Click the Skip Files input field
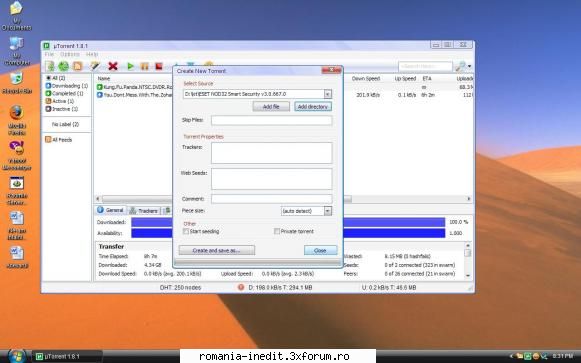The height and width of the screenshot is (363, 581). pyautogui.click(x=272, y=120)
